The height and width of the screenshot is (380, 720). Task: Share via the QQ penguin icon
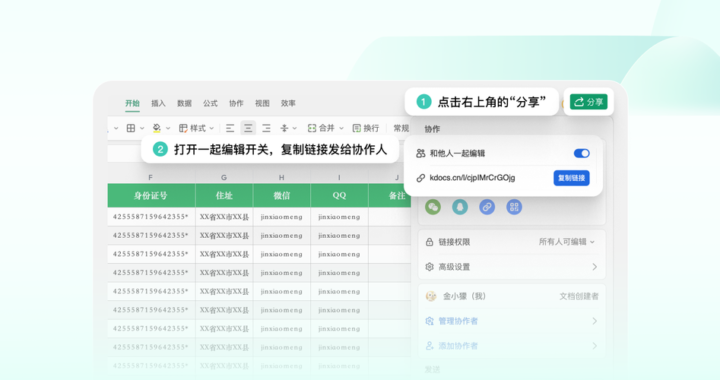[460, 207]
